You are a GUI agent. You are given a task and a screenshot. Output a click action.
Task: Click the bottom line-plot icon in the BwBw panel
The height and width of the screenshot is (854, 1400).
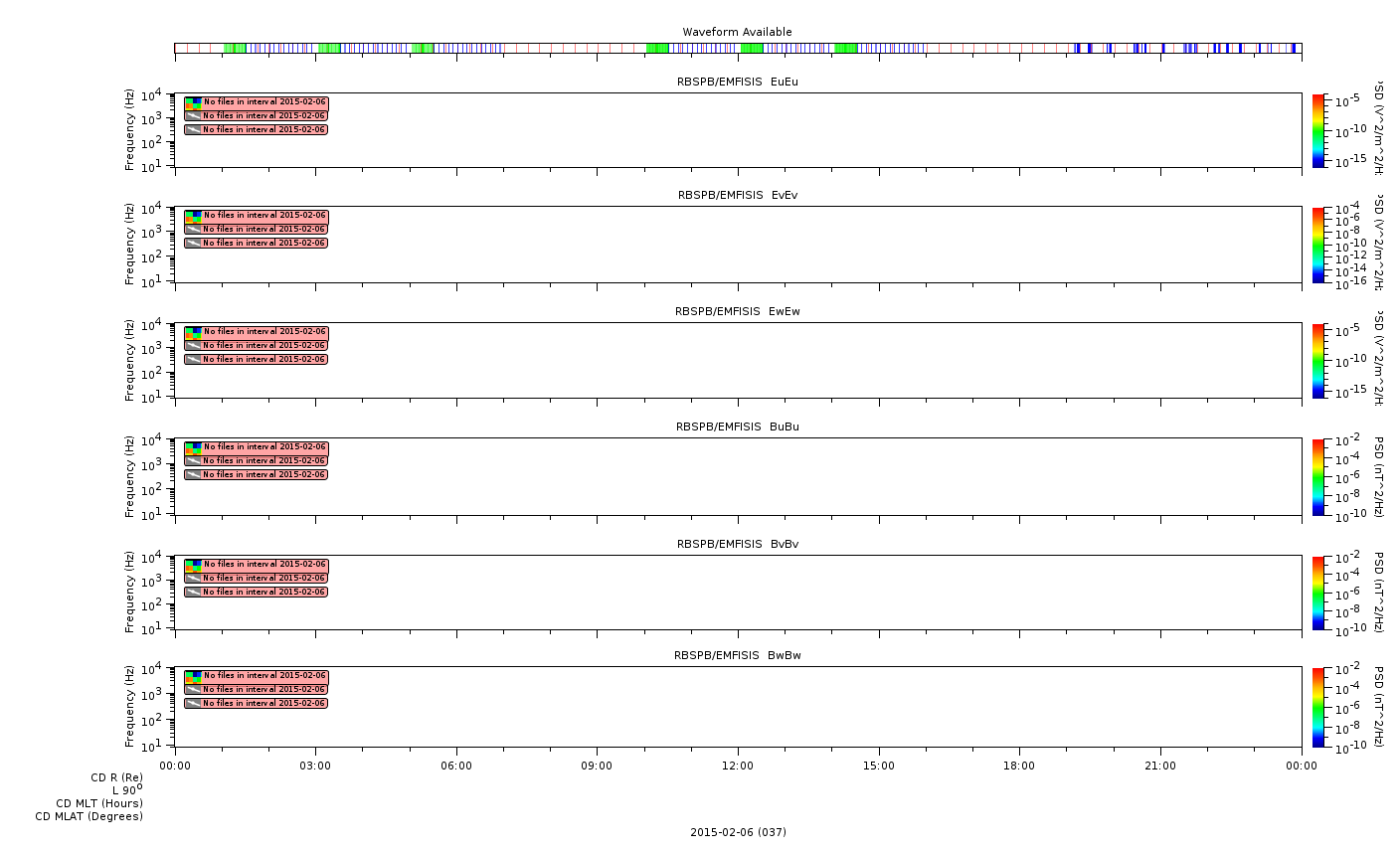(x=193, y=703)
